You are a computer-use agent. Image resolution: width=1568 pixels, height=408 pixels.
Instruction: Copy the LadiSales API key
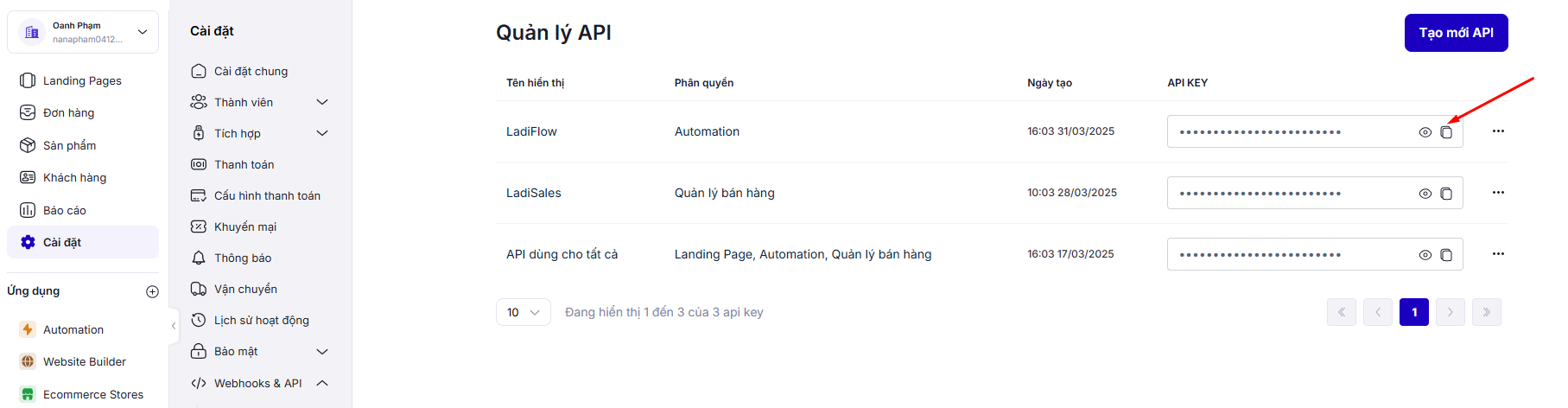[1446, 194]
